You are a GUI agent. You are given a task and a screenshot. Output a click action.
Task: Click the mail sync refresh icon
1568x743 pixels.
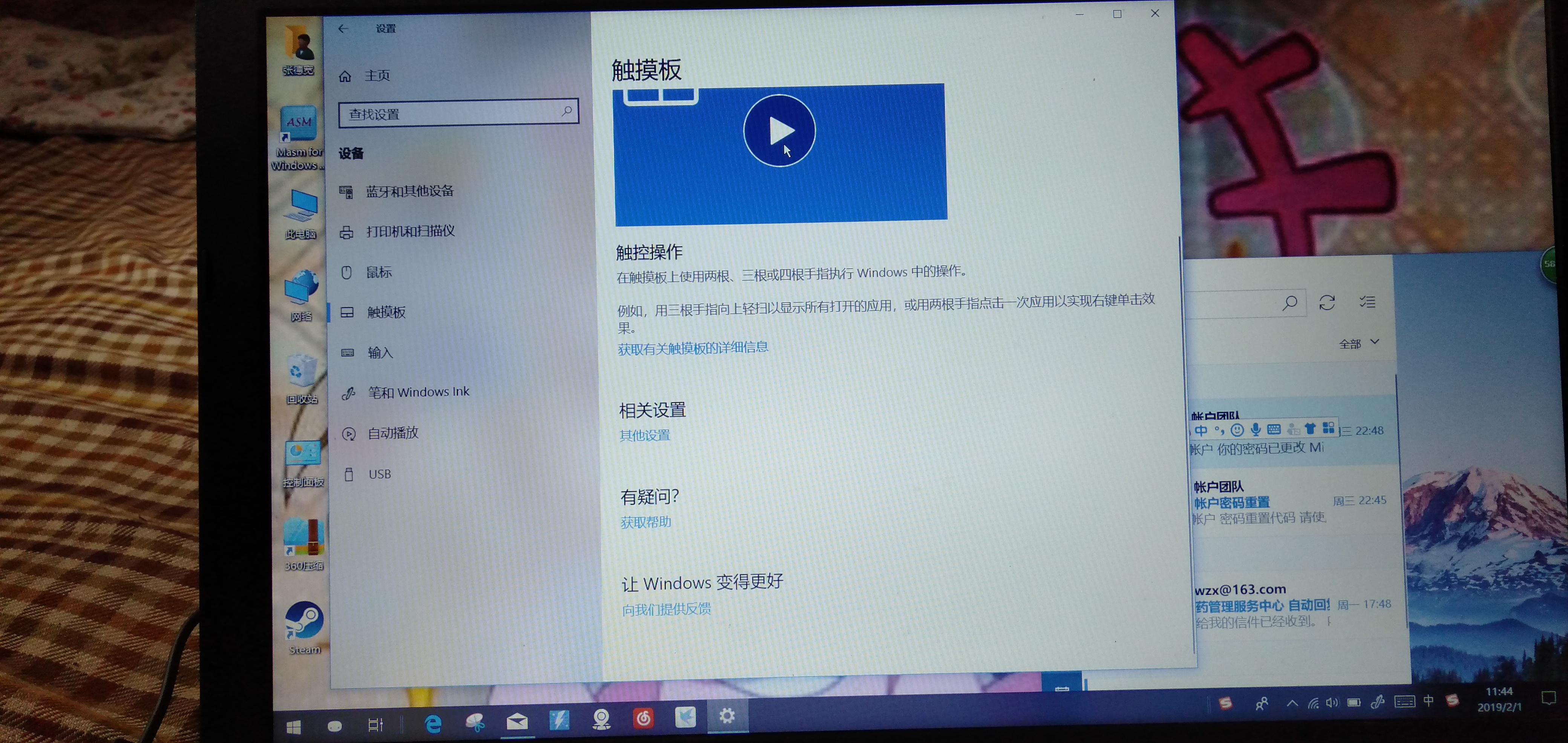coord(1327,303)
